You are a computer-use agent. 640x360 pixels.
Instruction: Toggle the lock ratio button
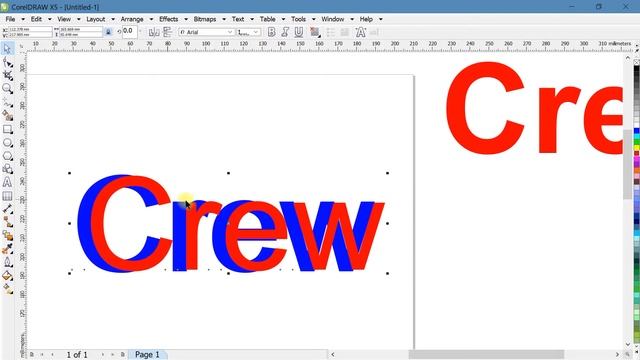[108, 32]
